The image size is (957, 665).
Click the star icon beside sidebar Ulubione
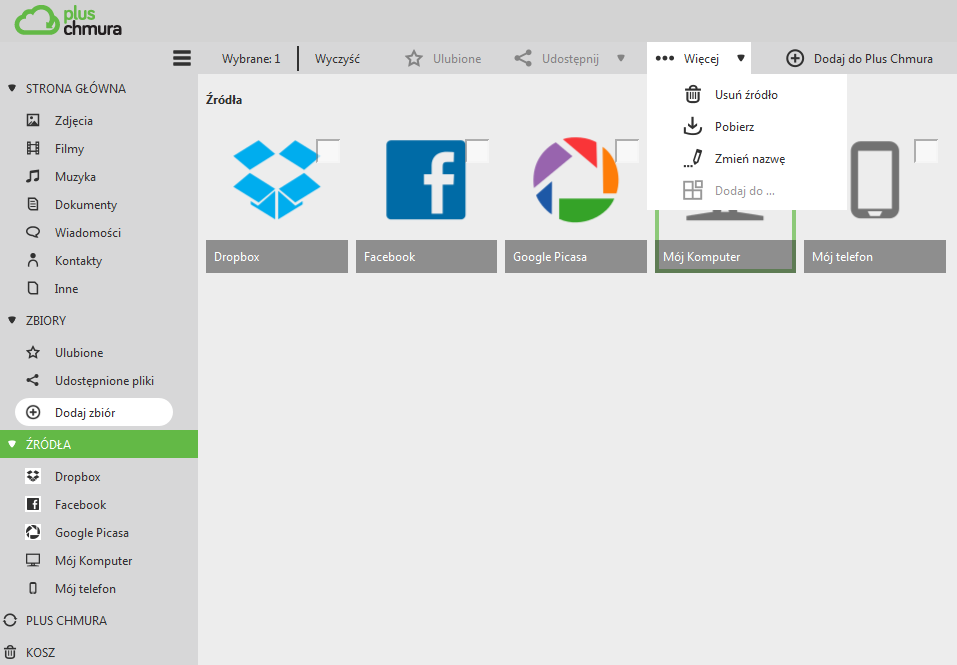[x=33, y=353]
